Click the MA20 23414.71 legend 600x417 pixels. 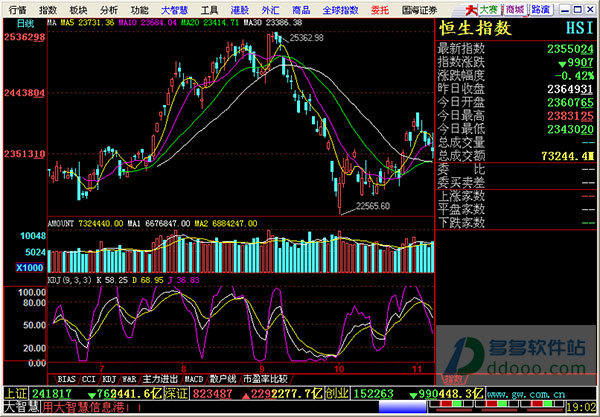click(209, 23)
